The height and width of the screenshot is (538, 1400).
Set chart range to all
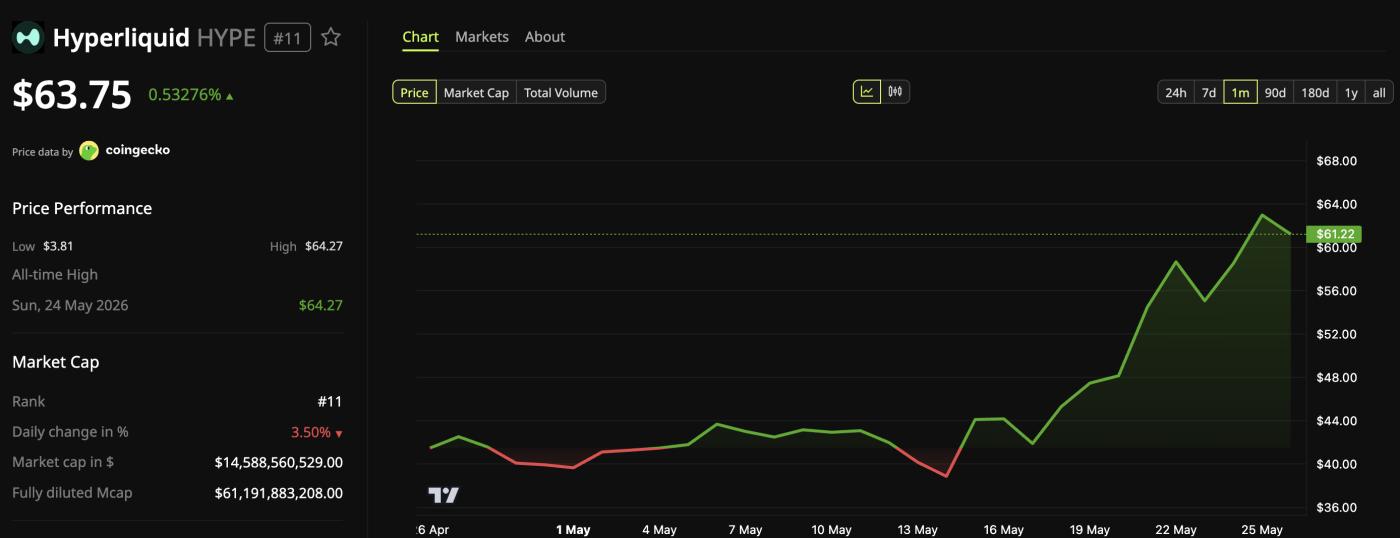(x=1379, y=92)
